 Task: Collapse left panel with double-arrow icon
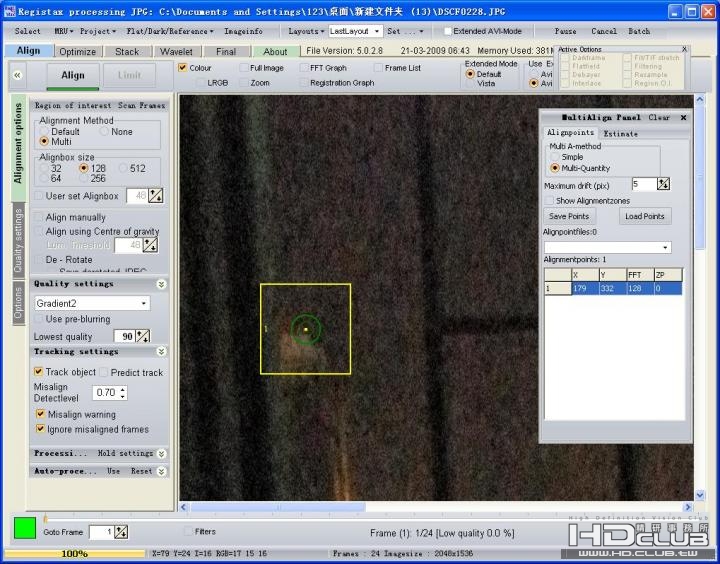coord(17,75)
